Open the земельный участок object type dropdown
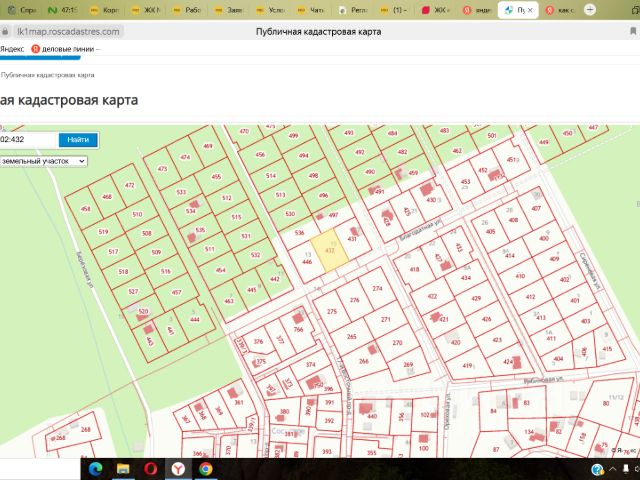640x480 pixels. tap(43, 161)
